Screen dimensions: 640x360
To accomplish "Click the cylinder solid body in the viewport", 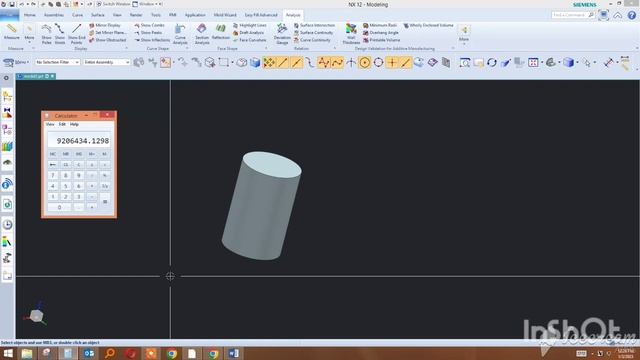I will coord(262,206).
